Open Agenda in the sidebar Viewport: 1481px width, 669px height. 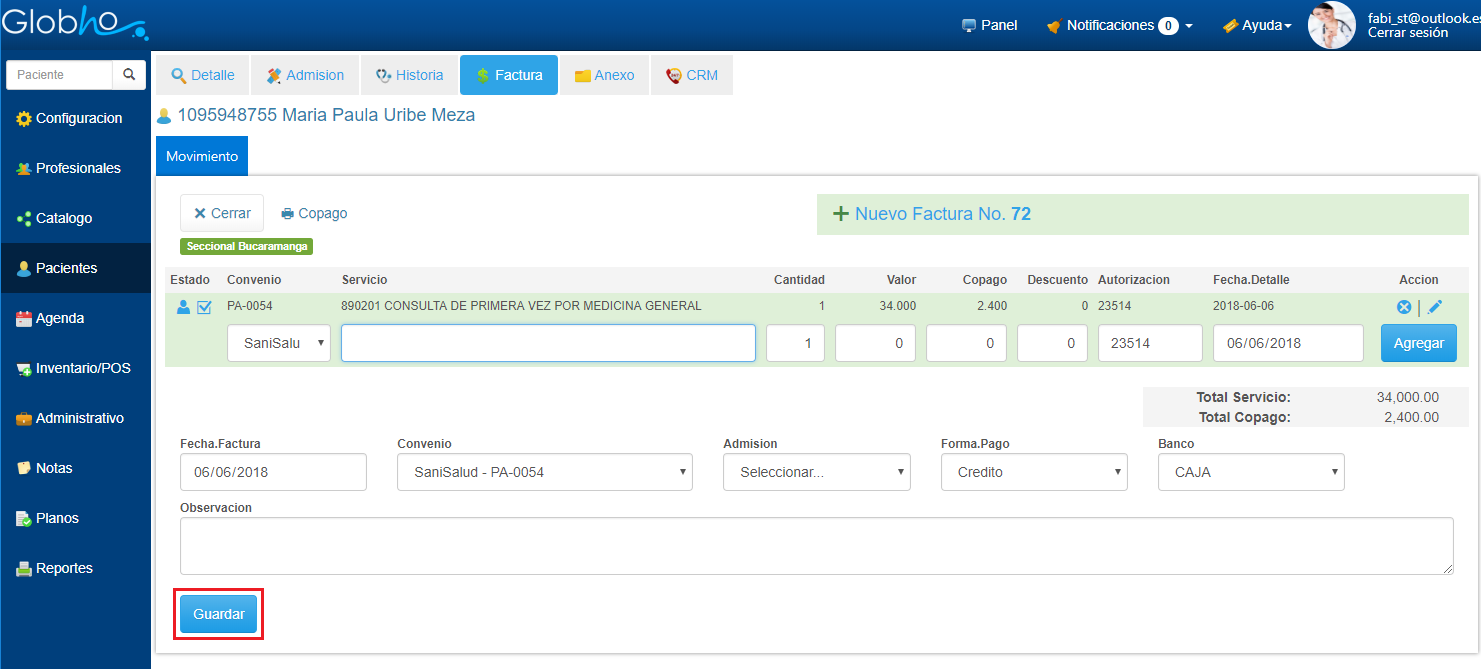(60, 318)
